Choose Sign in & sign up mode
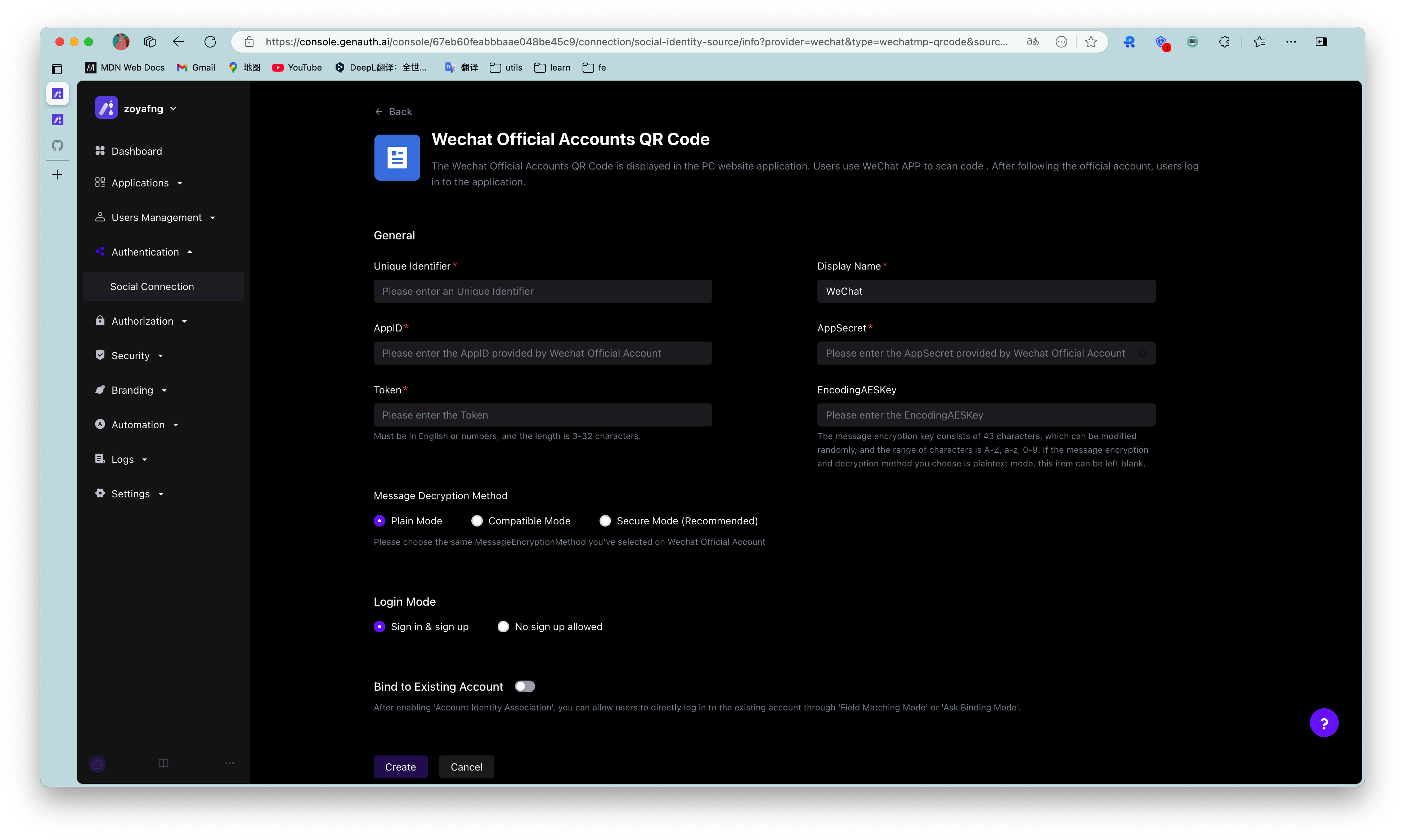This screenshot has height=840, width=1405. (x=380, y=627)
